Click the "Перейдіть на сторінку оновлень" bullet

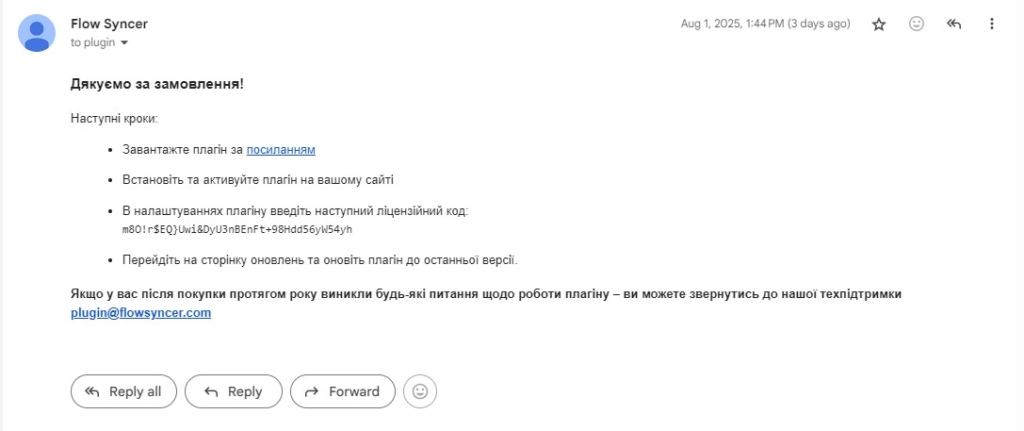[320, 260]
